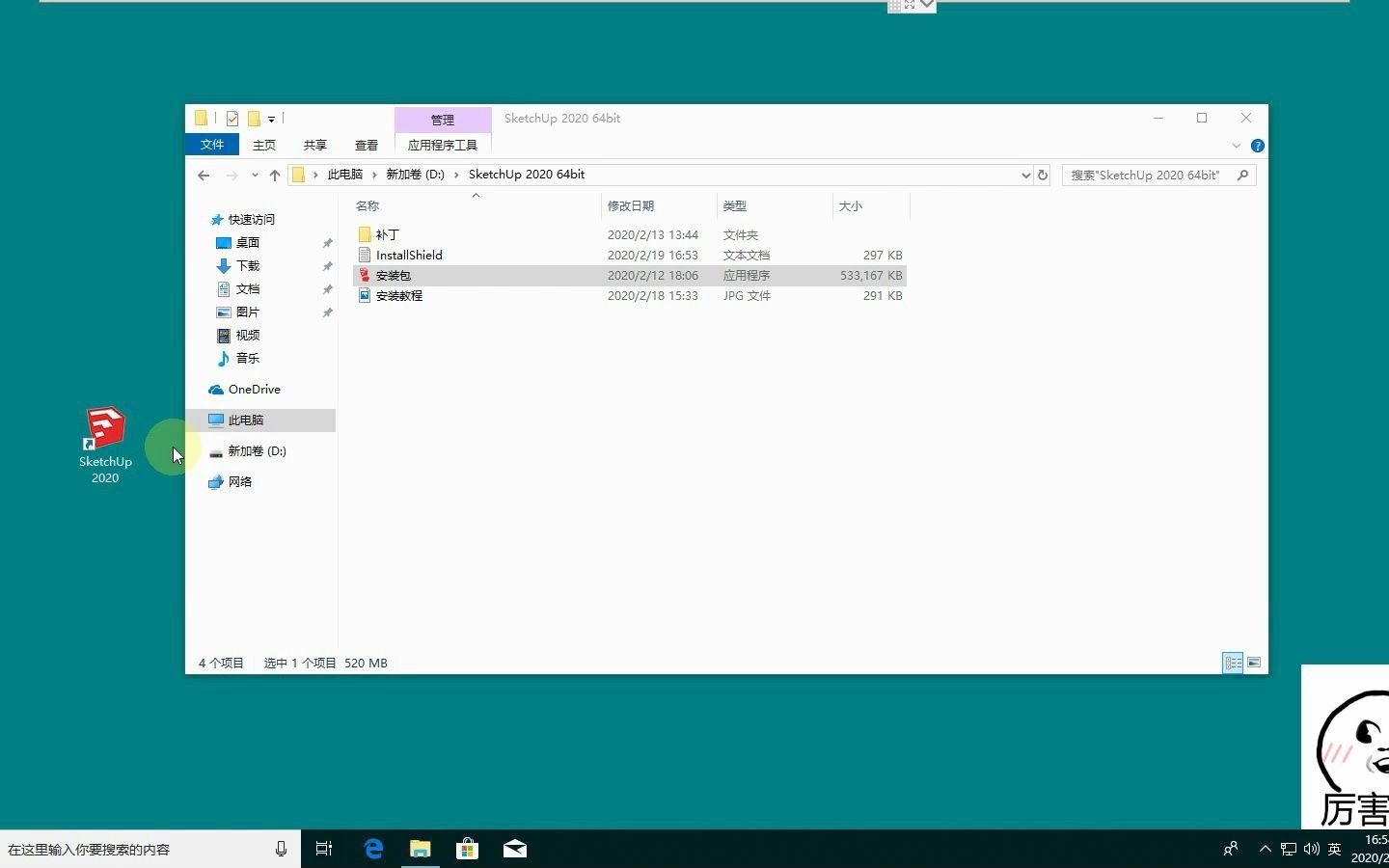Viewport: 1389px width, 868px height.
Task: Go up one folder level
Action: 275,175
